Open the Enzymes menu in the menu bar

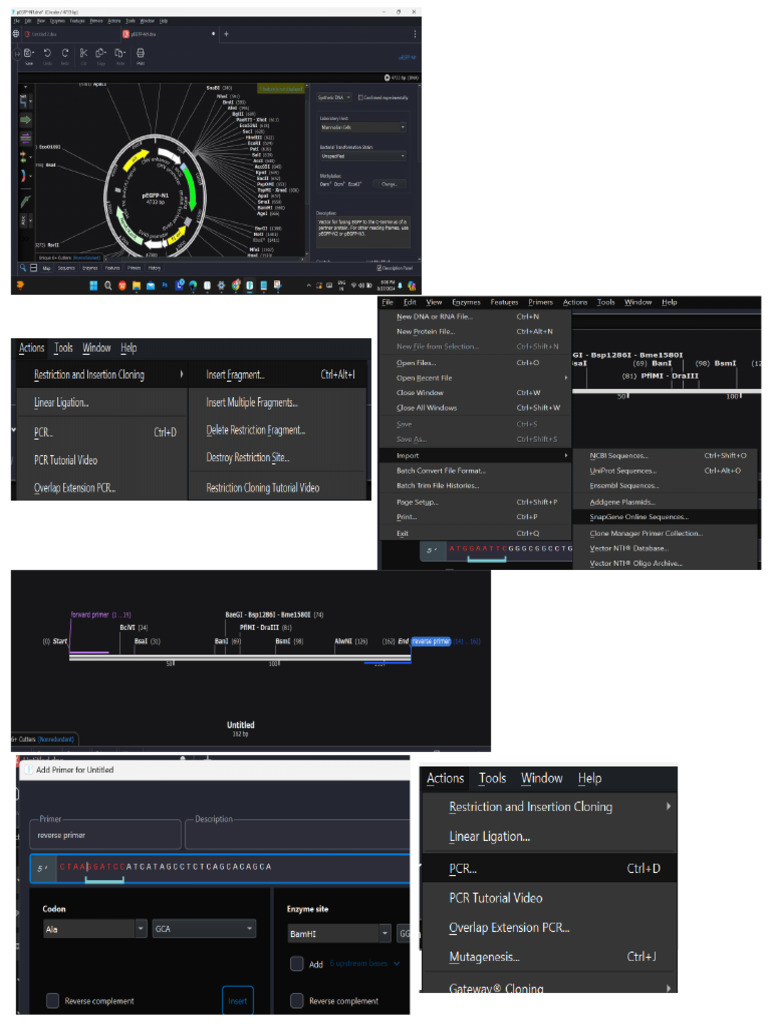coord(466,302)
